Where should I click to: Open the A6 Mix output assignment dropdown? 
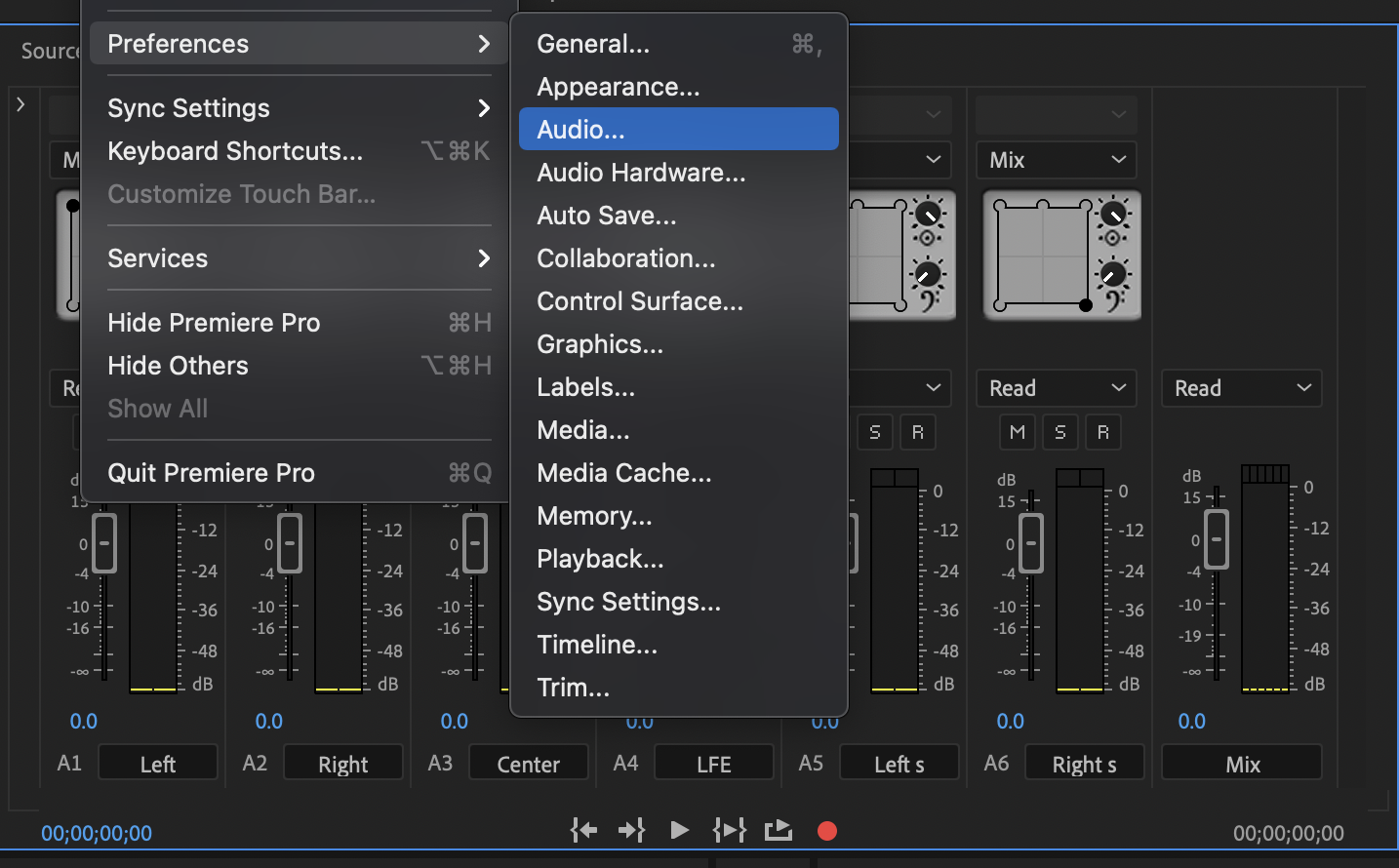[1057, 160]
